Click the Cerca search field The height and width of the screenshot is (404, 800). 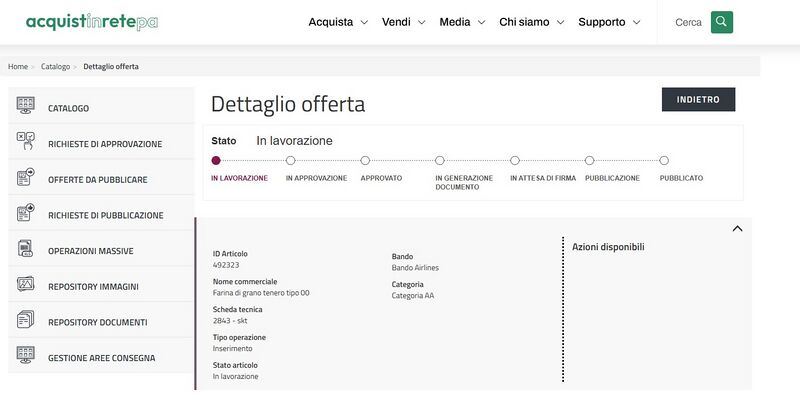688,22
